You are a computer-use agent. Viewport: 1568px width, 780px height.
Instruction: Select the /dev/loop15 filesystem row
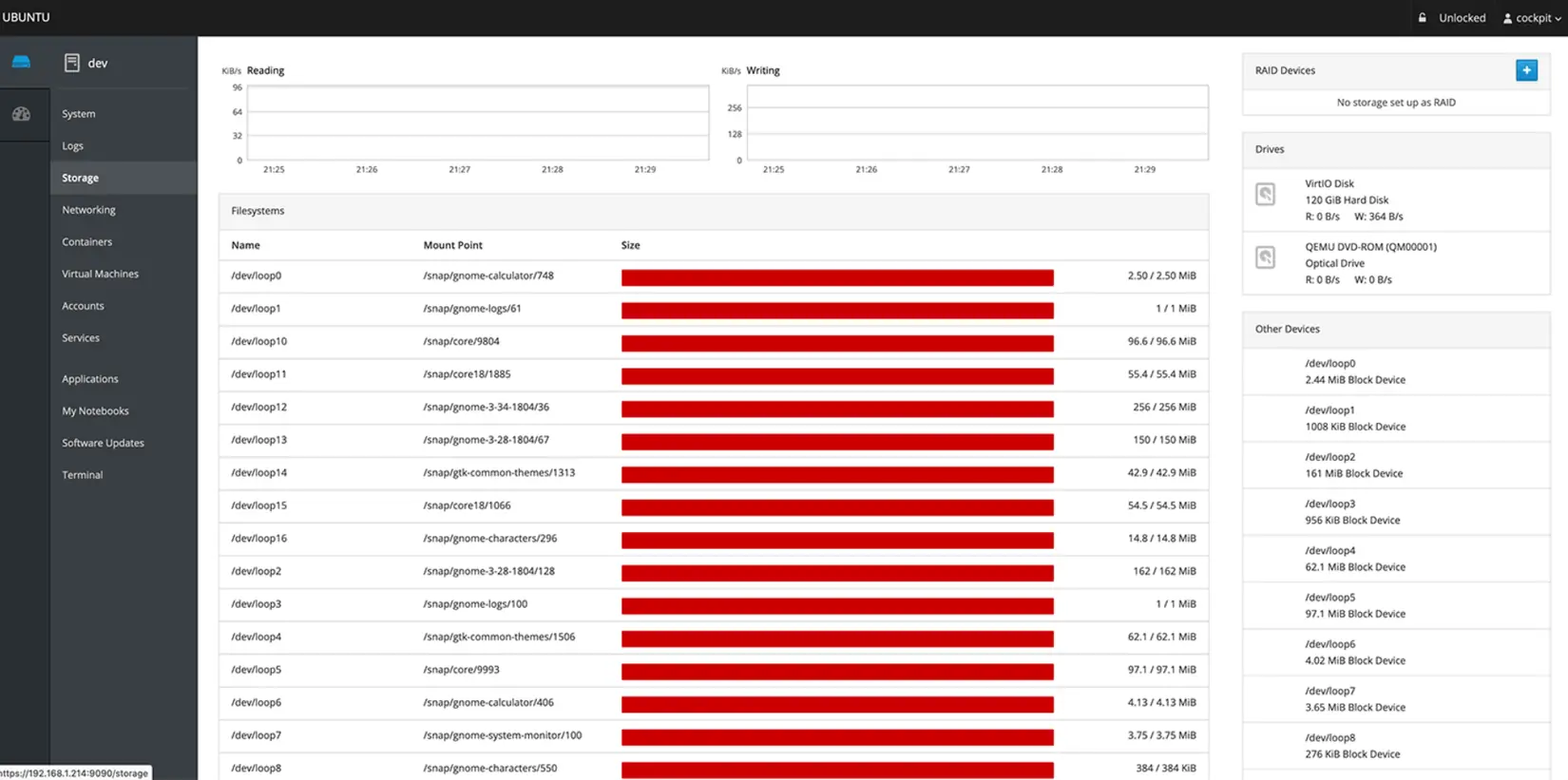point(258,505)
